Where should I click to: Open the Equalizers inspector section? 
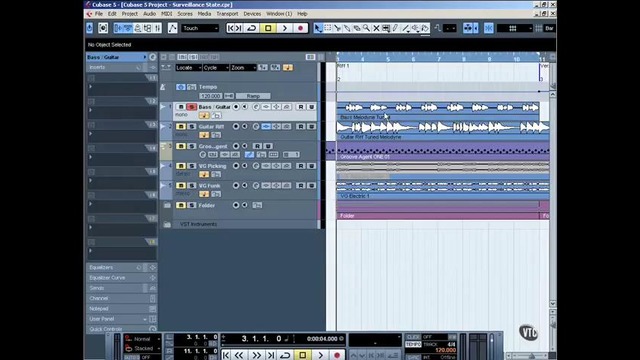(122, 267)
